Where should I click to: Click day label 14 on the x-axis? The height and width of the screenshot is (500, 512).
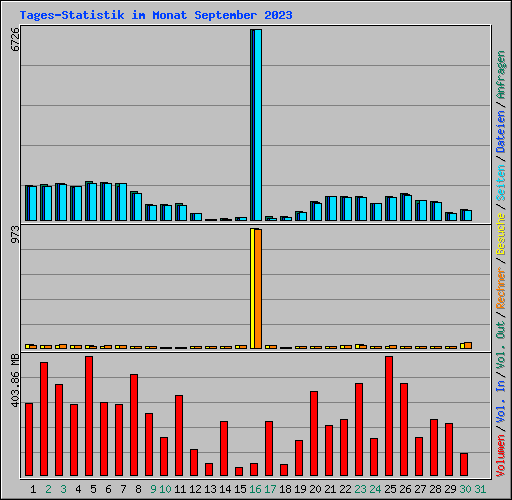point(225,489)
